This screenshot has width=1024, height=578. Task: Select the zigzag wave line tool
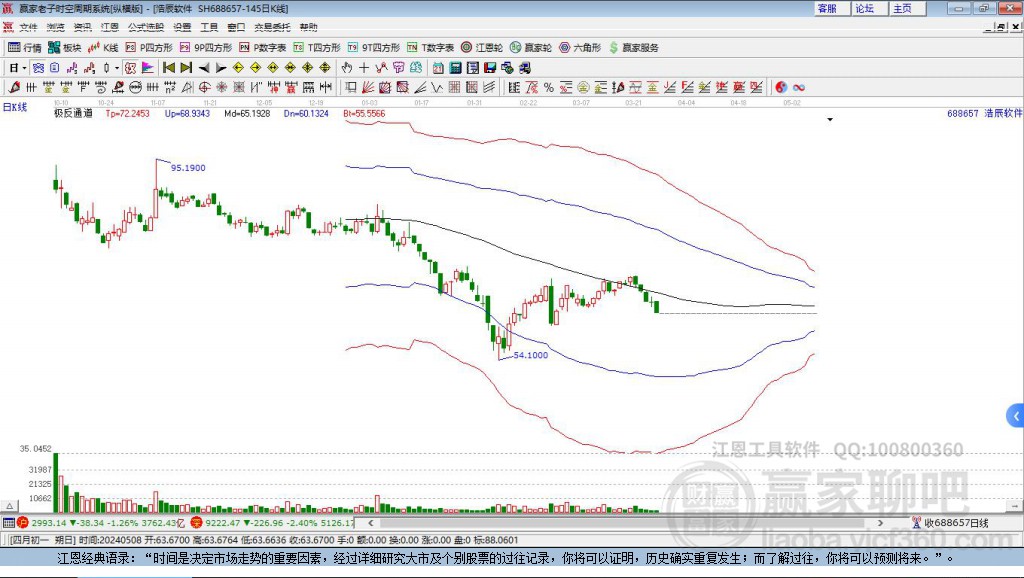437,88
